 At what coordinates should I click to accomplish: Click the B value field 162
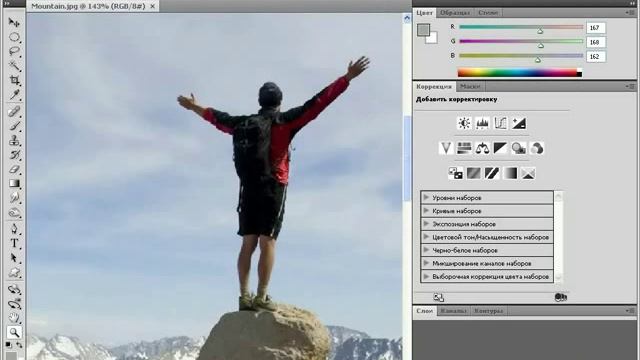click(x=596, y=56)
